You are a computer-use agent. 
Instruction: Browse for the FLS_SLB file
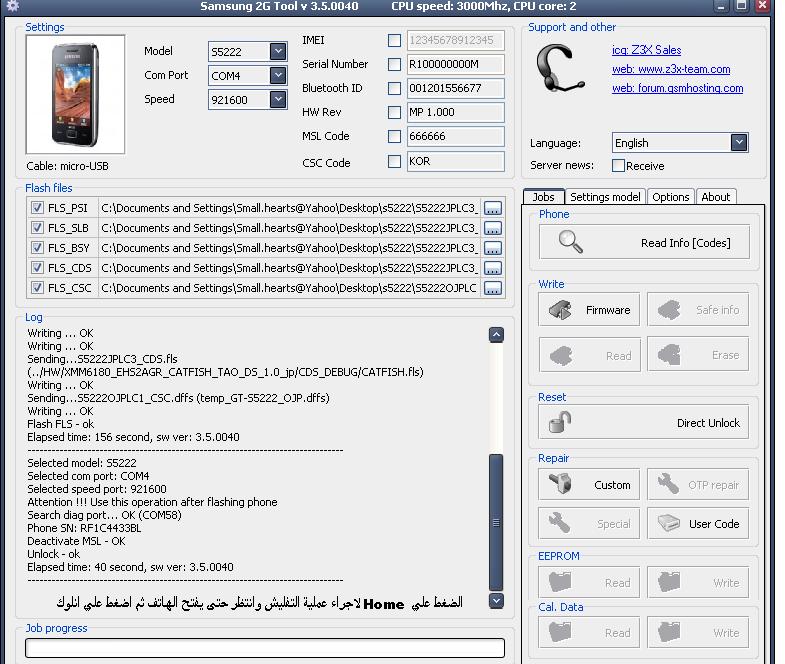493,228
